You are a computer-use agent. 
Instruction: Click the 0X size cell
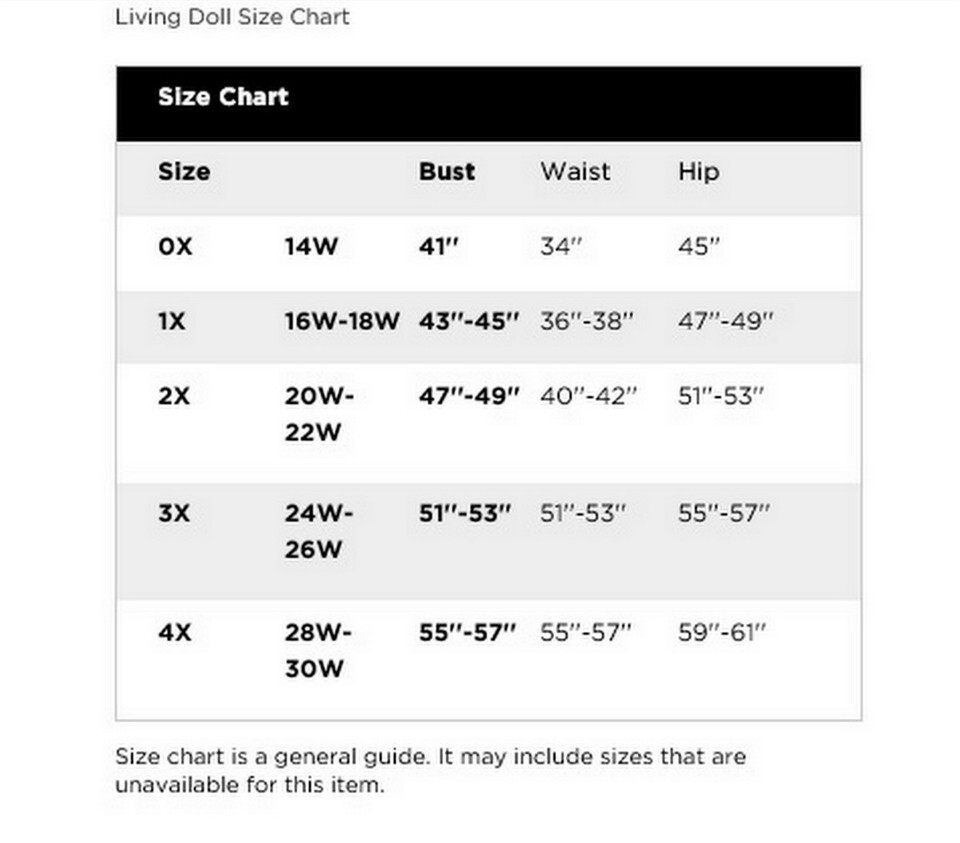[x=175, y=246]
